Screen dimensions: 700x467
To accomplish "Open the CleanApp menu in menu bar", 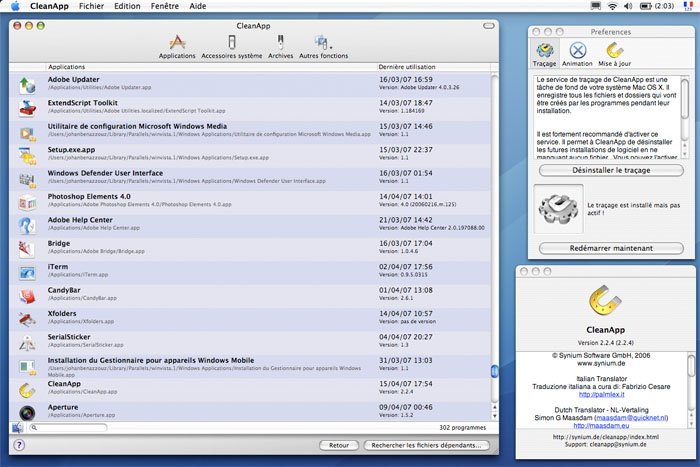I will tap(49, 6).
